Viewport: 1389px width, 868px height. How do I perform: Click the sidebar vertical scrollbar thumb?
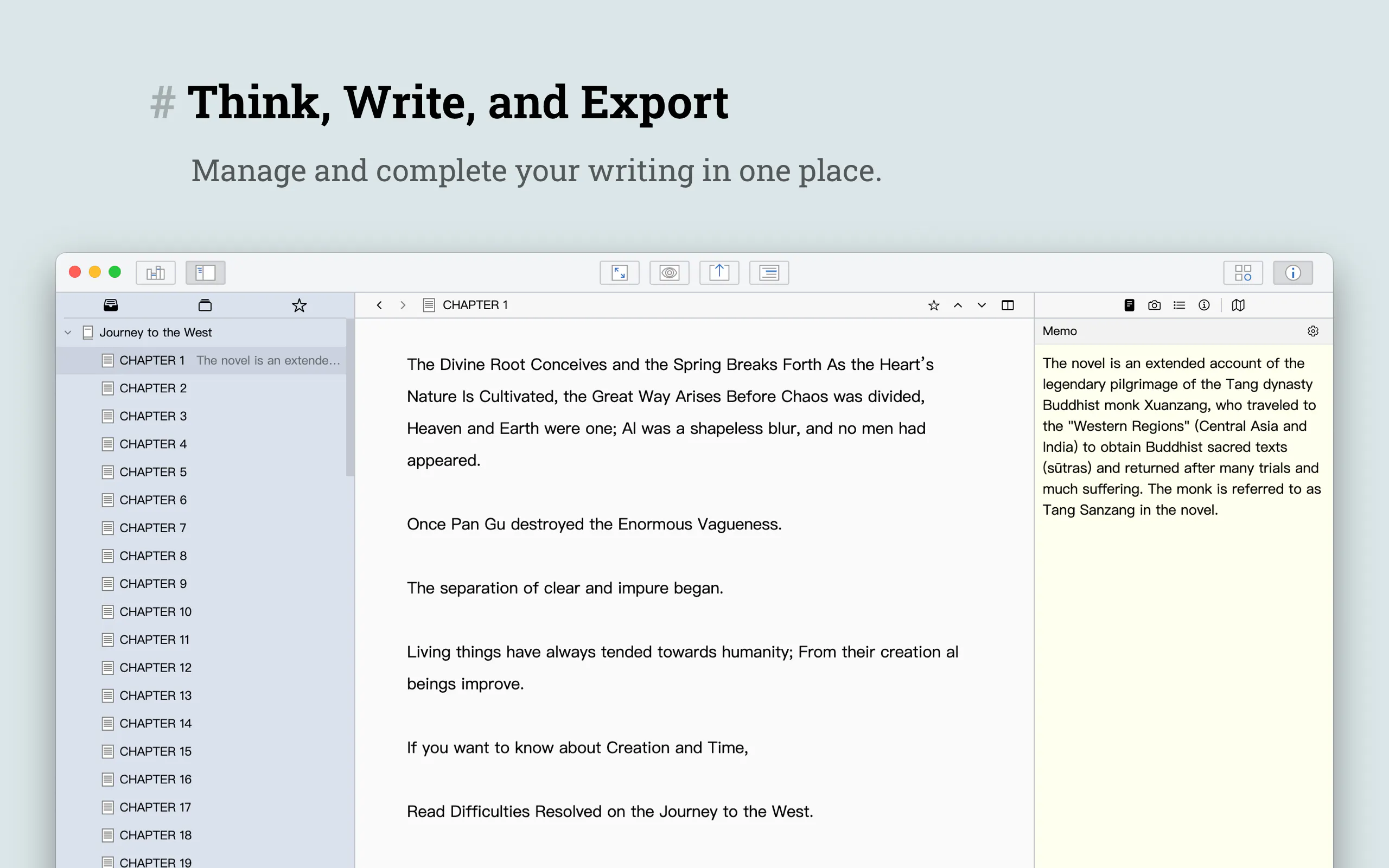(350, 398)
